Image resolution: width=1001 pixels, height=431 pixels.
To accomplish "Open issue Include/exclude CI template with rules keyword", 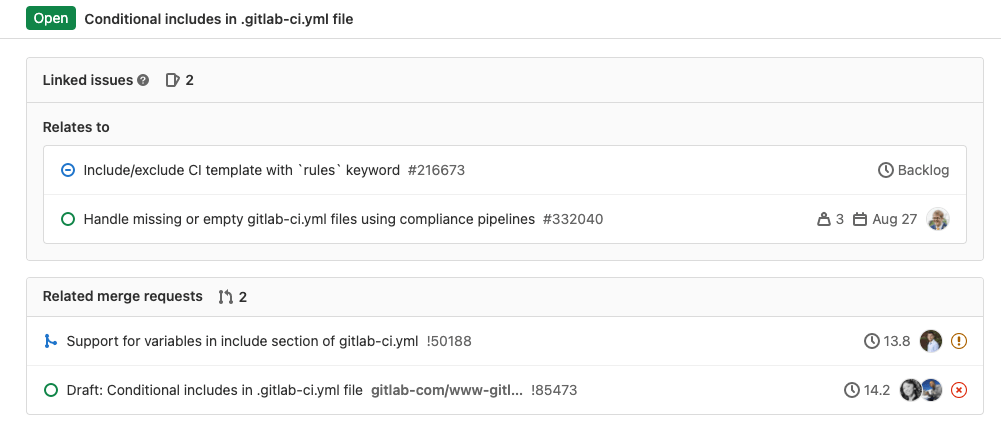I will [241, 170].
